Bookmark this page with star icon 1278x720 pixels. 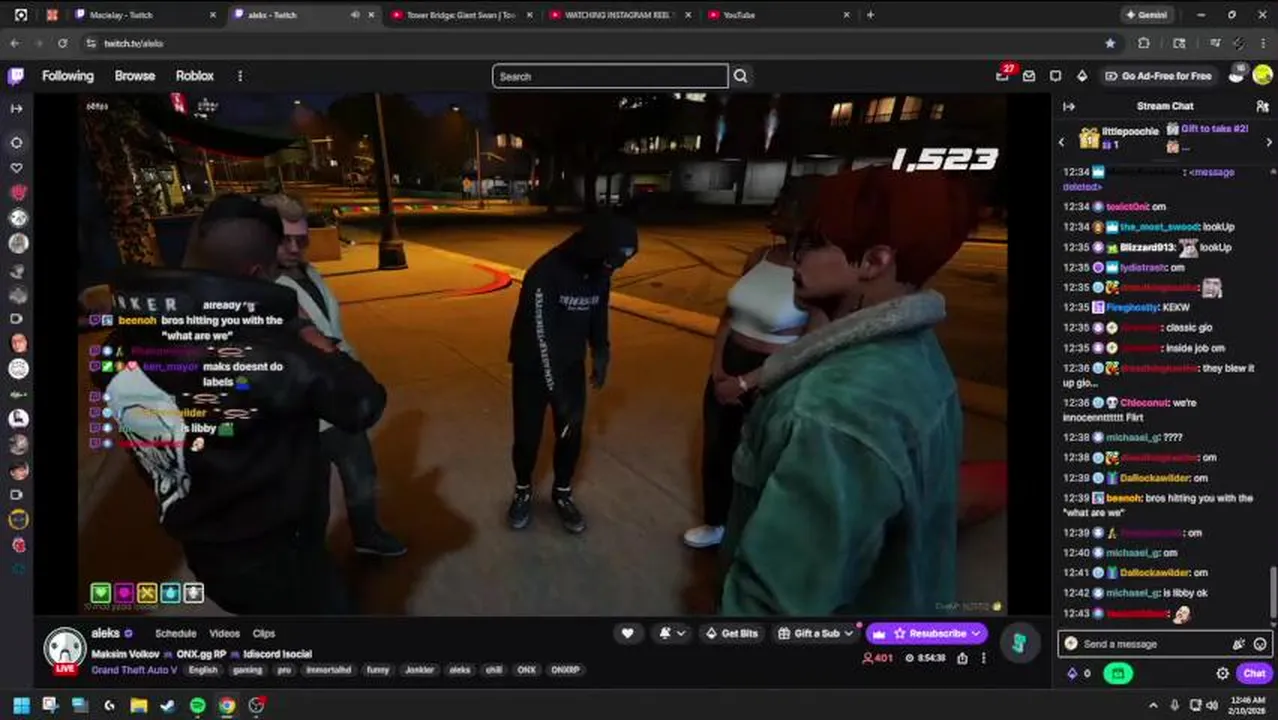point(1110,43)
